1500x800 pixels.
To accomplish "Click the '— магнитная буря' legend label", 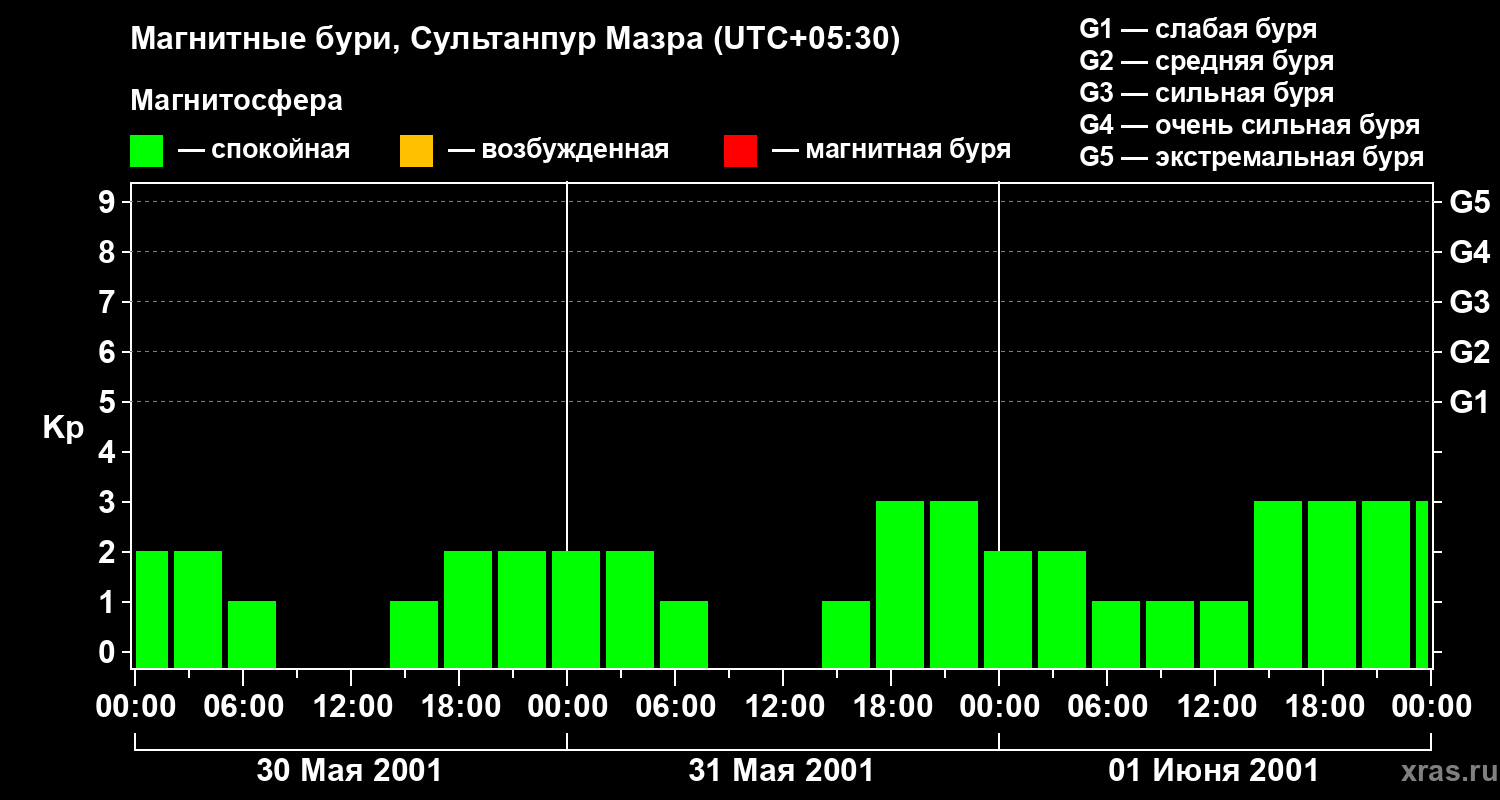I will (x=891, y=150).
